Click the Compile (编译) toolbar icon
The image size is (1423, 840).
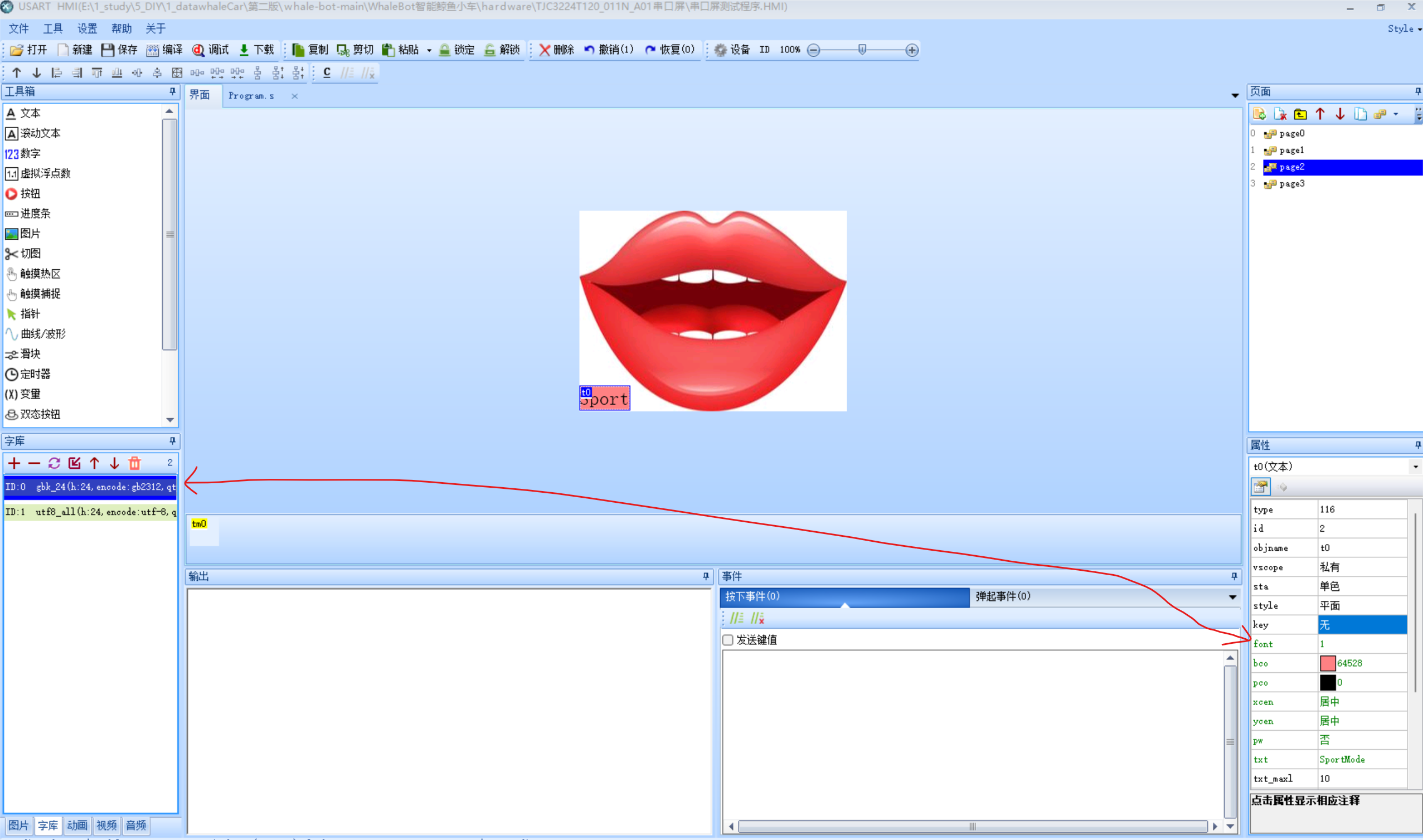pos(153,50)
